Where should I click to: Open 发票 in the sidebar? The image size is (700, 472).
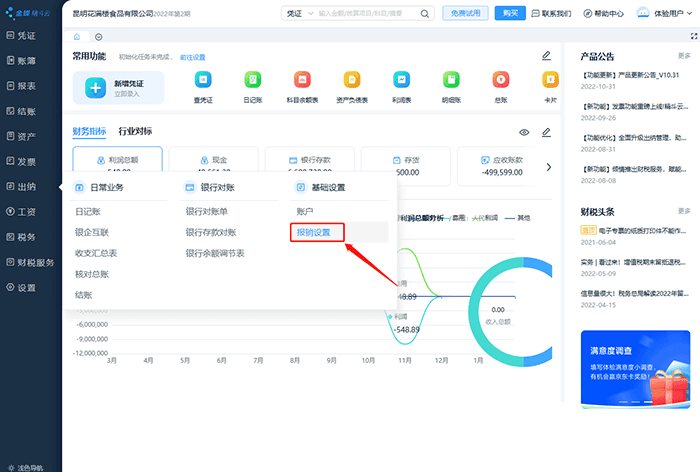tap(21, 162)
